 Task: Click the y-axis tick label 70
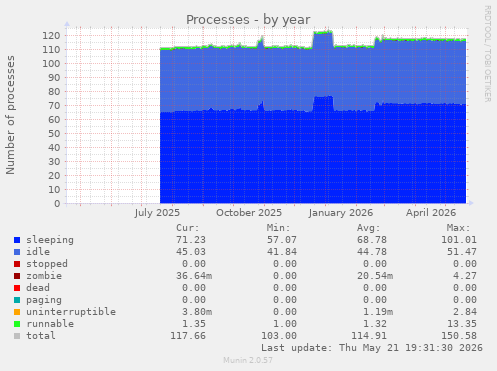(x=54, y=106)
